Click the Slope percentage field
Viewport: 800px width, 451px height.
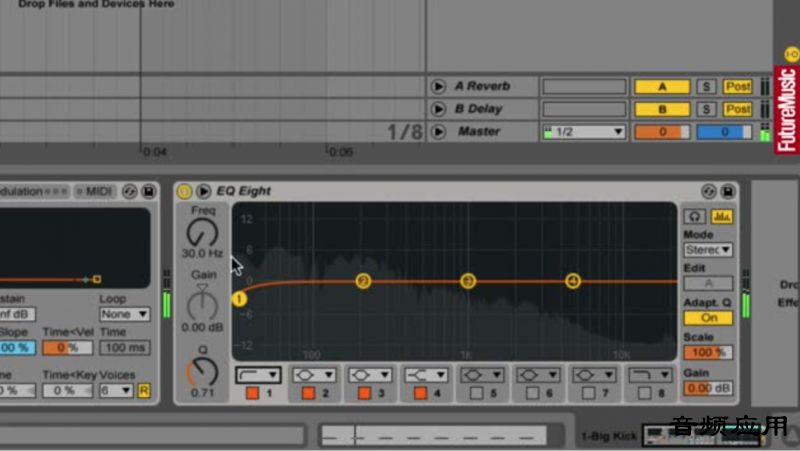17,348
